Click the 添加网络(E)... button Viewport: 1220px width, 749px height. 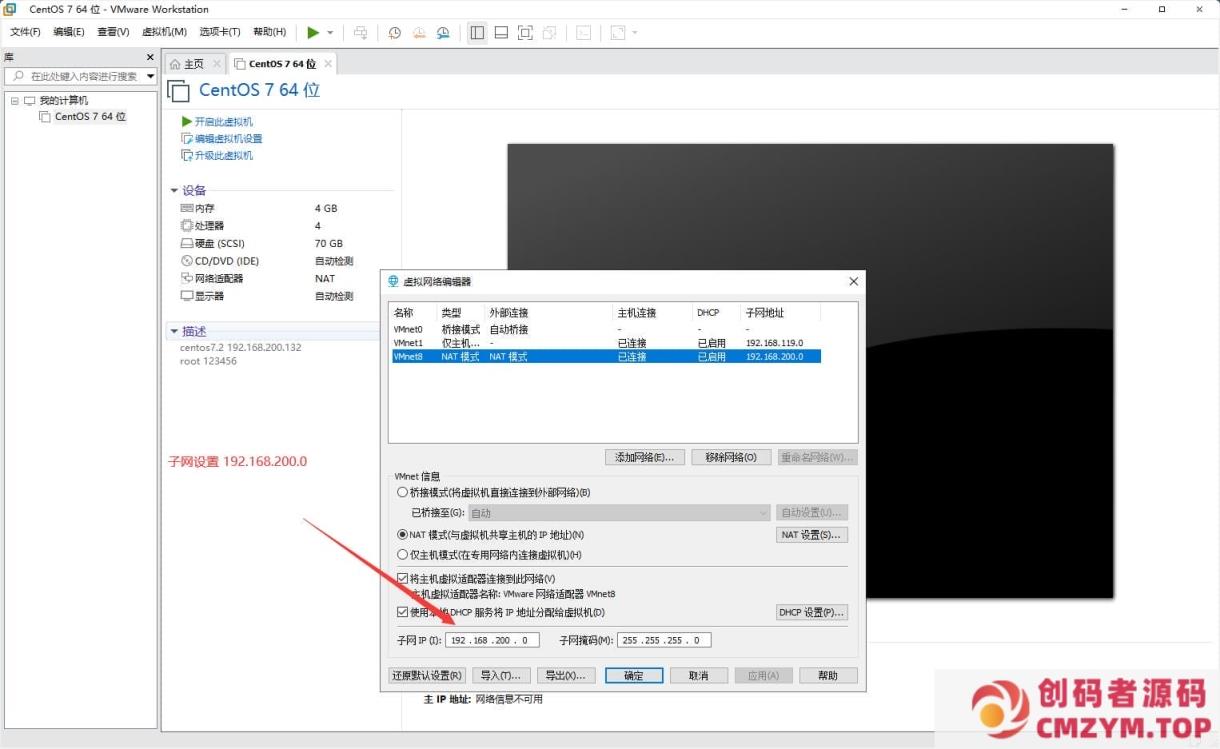644,457
